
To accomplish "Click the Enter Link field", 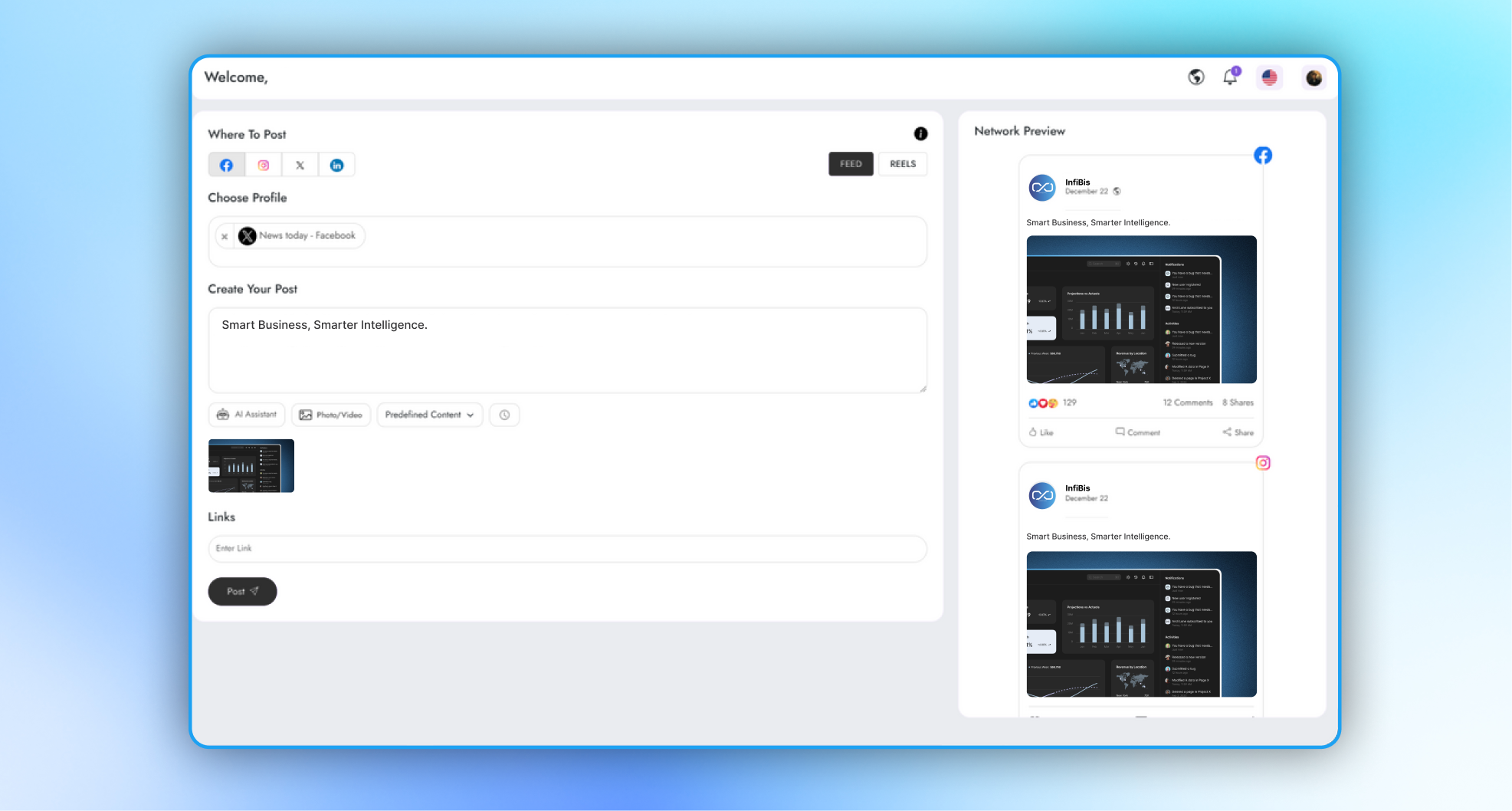I will pos(567,549).
